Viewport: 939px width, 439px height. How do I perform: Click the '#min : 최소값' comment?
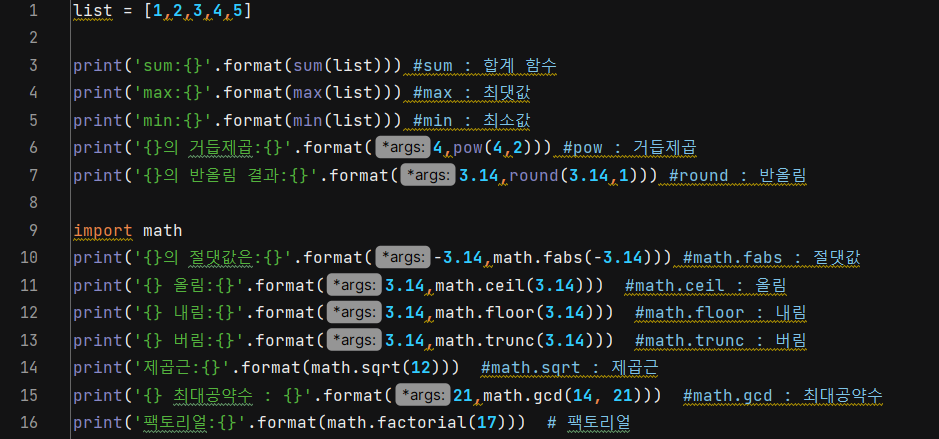[471, 121]
